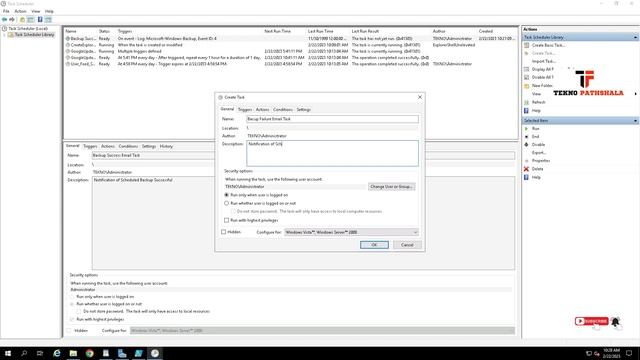Image resolution: width=640 pixels, height=360 pixels.
Task: Open the History tab in the lower details pane
Action: 166,146
